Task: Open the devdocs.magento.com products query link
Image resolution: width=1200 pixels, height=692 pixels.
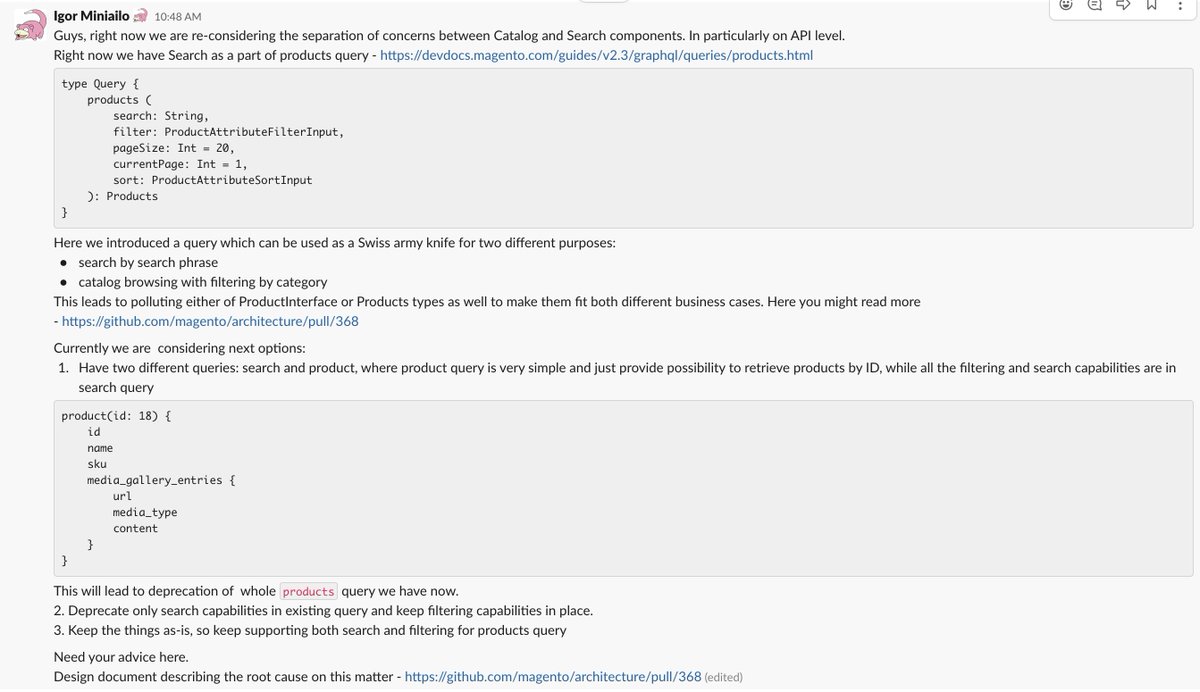Action: pyautogui.click(x=596, y=55)
